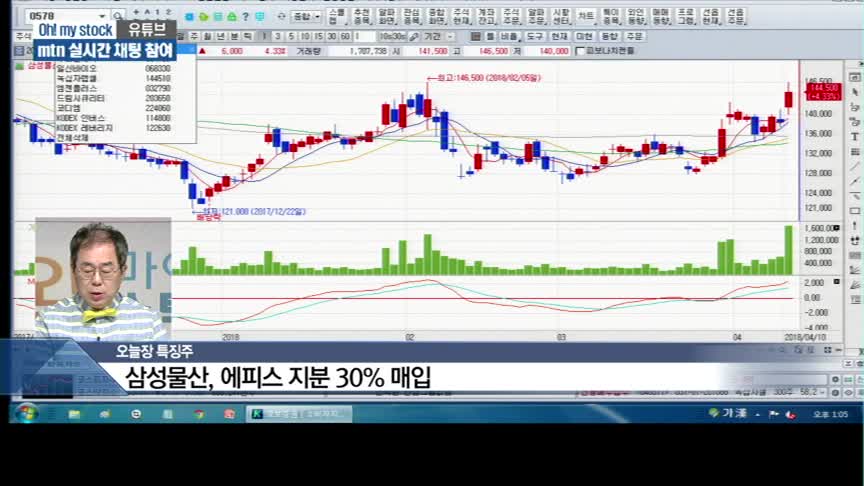
Task: Select the 30 minute interval button
Action: 331,36
